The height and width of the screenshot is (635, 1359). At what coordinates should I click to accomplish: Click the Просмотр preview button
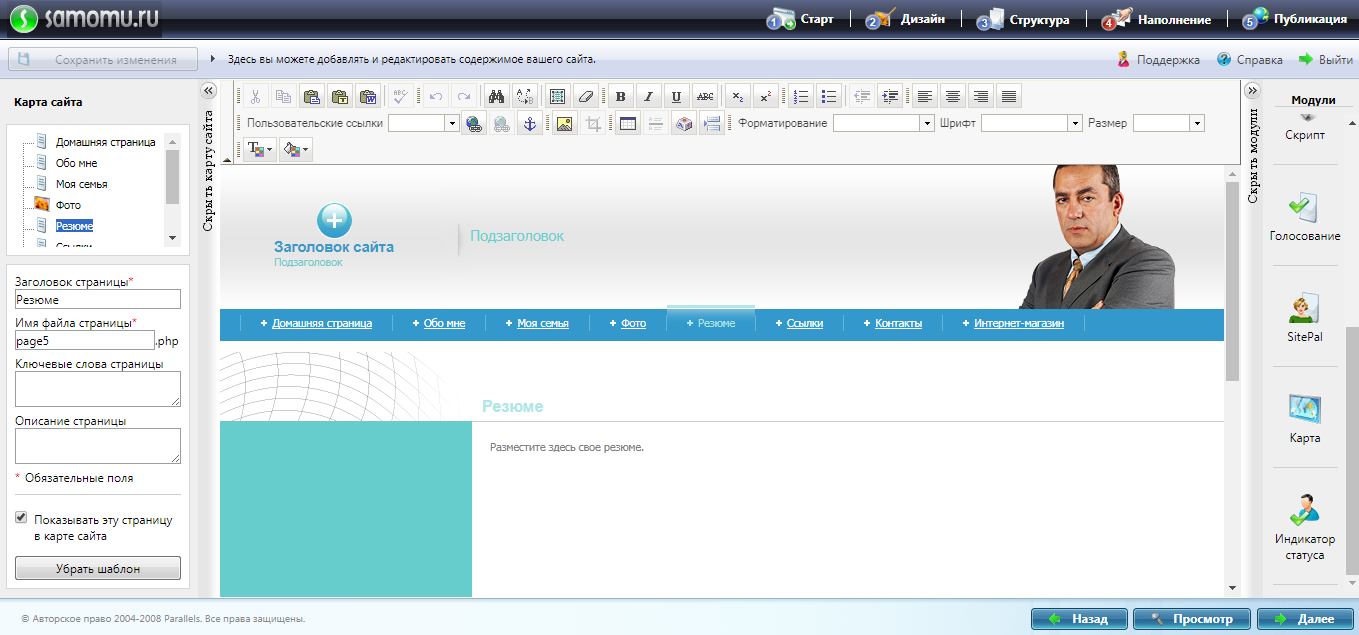coord(1192,619)
